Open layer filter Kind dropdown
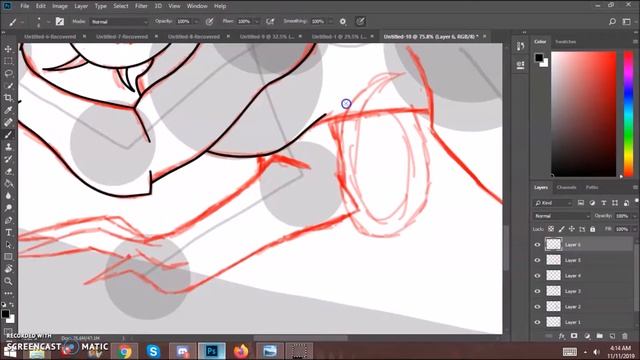 (553, 203)
